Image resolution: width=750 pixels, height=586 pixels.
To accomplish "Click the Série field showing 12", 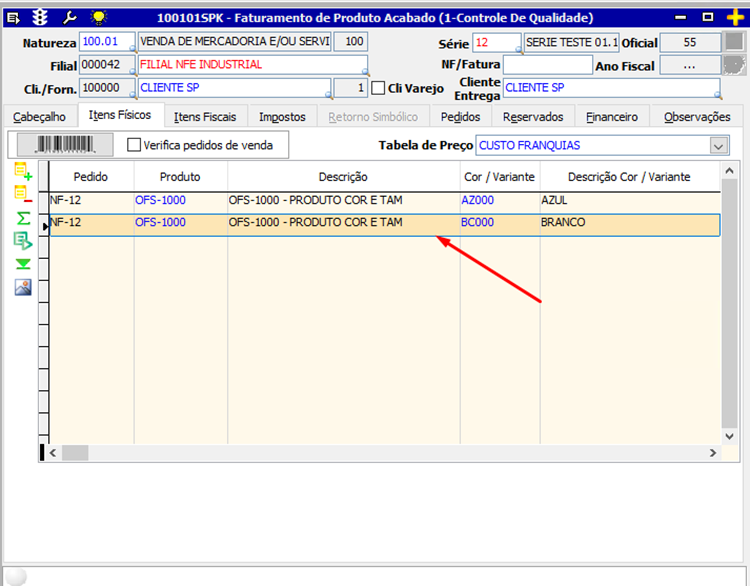I will [x=496, y=42].
